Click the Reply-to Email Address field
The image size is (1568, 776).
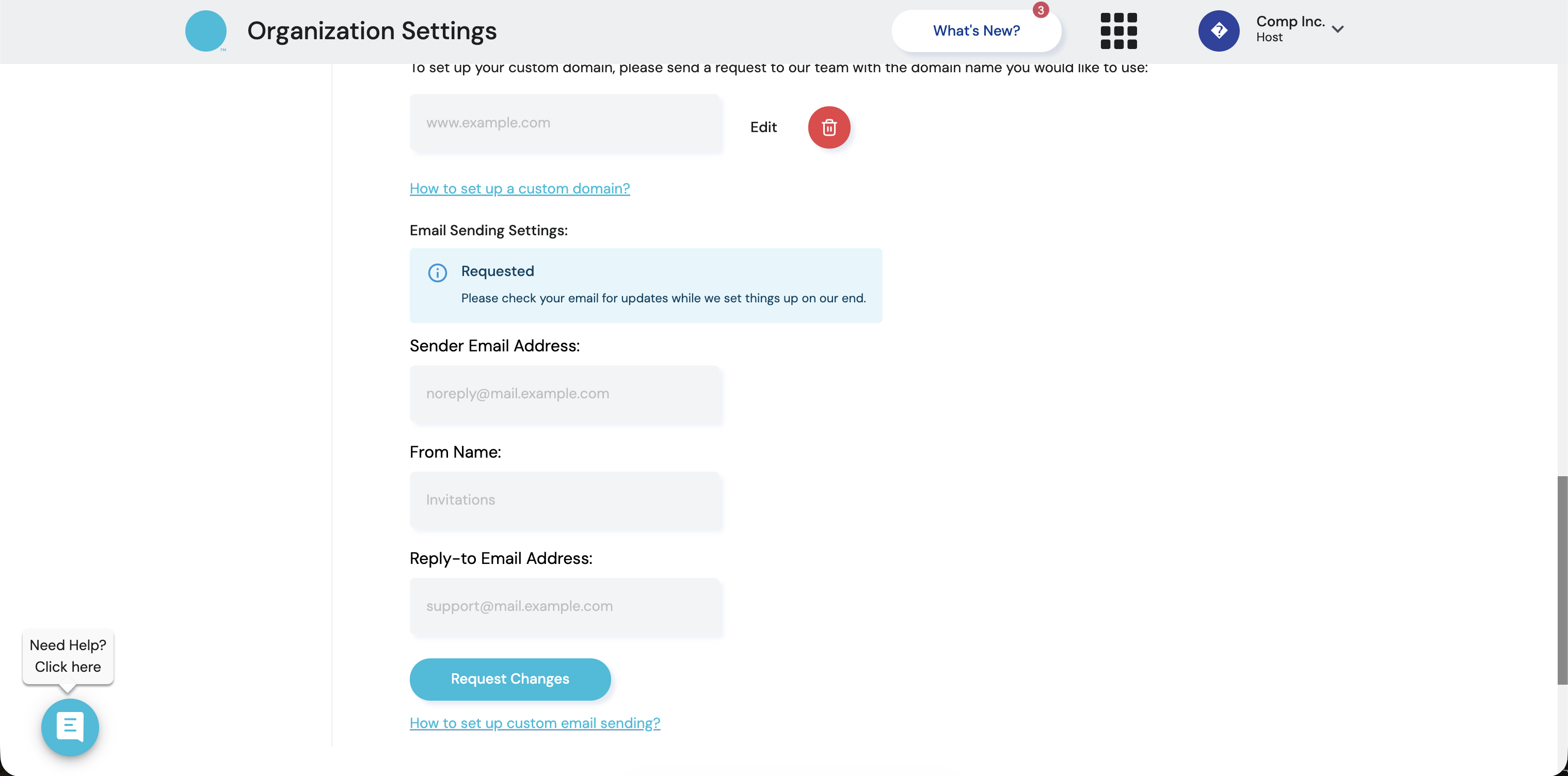(565, 606)
